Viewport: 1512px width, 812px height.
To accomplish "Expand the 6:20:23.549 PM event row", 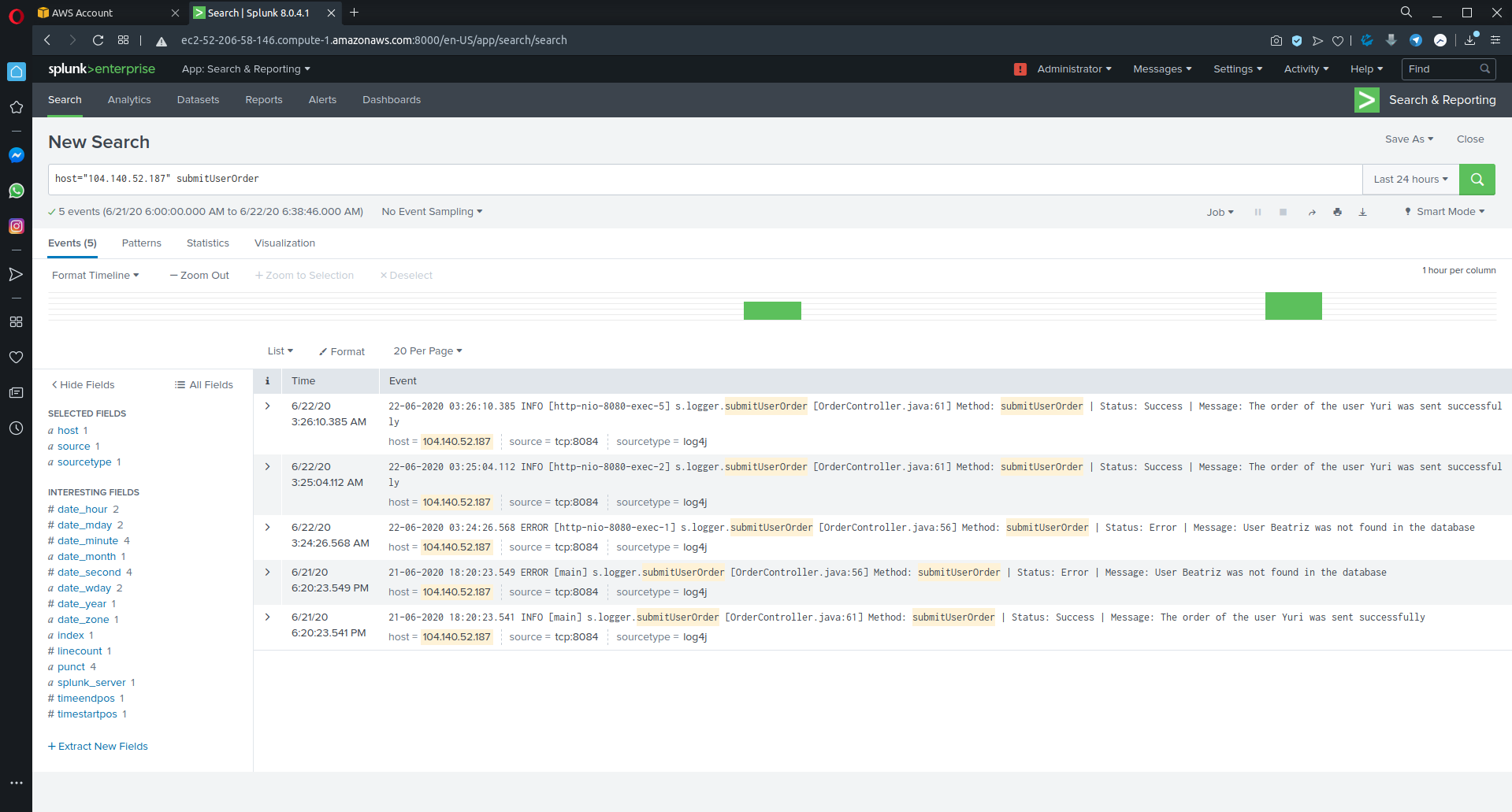I will click(268, 573).
